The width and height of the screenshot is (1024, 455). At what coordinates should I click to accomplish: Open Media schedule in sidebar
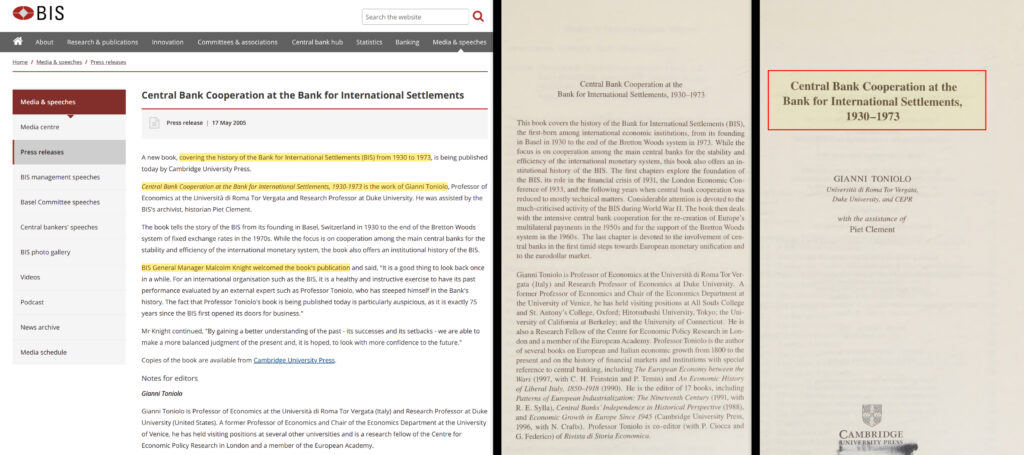click(x=69, y=352)
